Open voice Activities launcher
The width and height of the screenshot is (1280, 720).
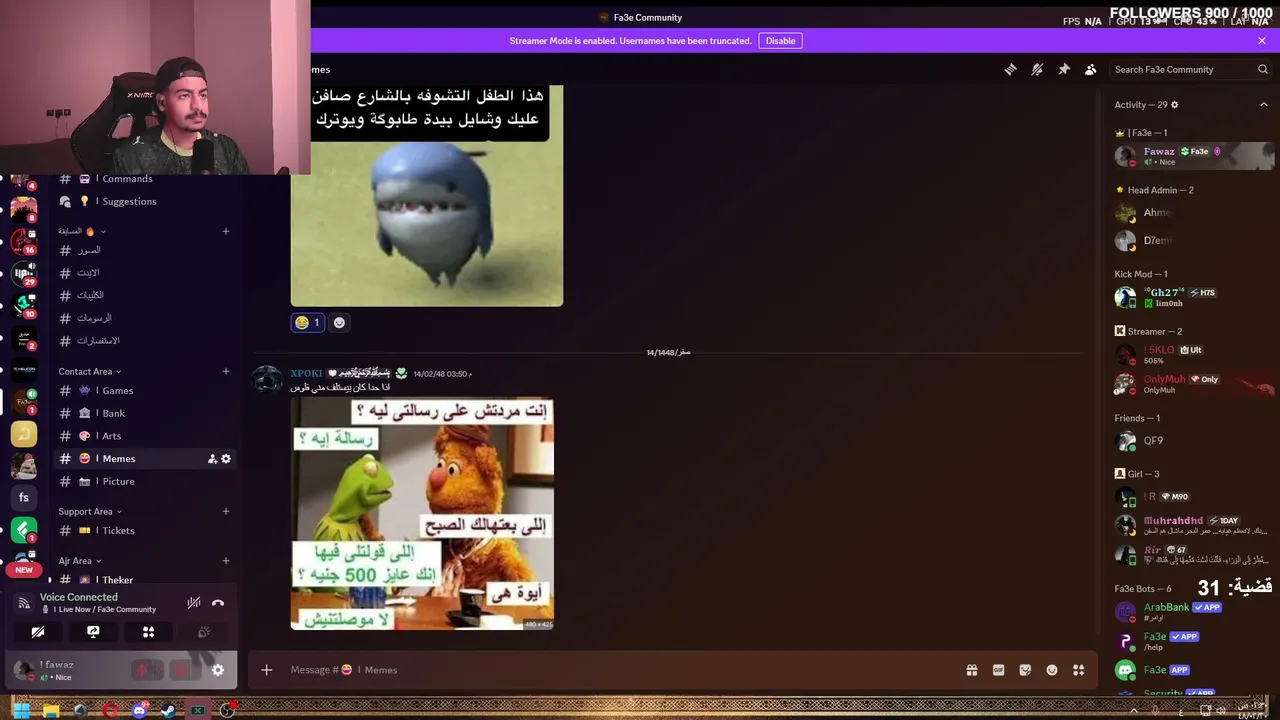click(148, 632)
